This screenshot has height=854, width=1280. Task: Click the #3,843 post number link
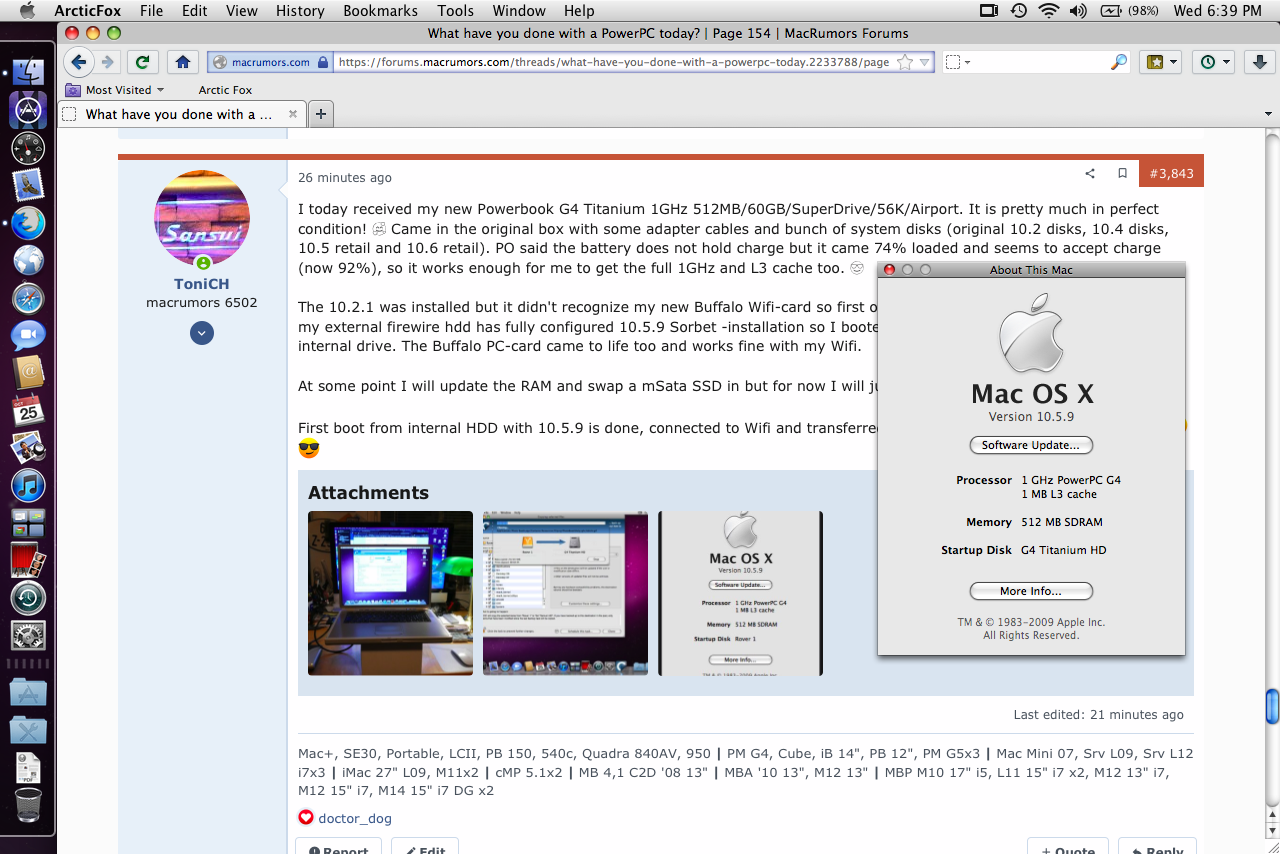point(1171,173)
